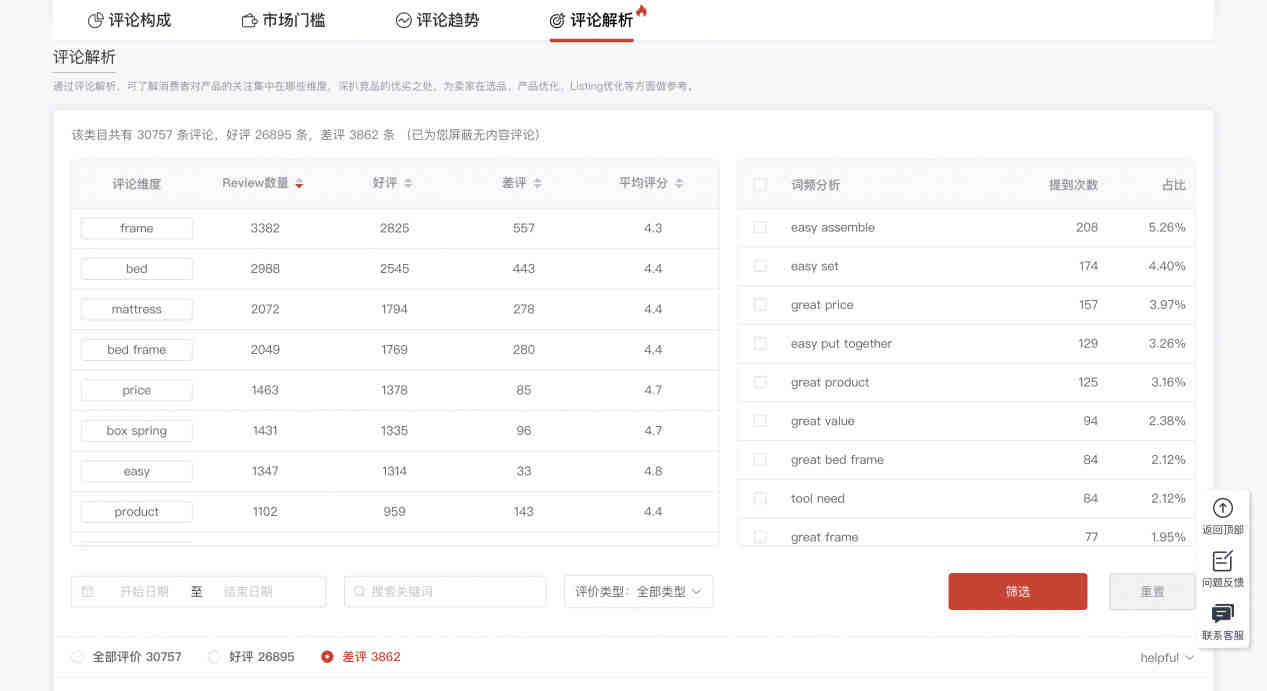The width and height of the screenshot is (1267, 691).
Task: Click calendar icon in date range field
Action: click(x=87, y=592)
